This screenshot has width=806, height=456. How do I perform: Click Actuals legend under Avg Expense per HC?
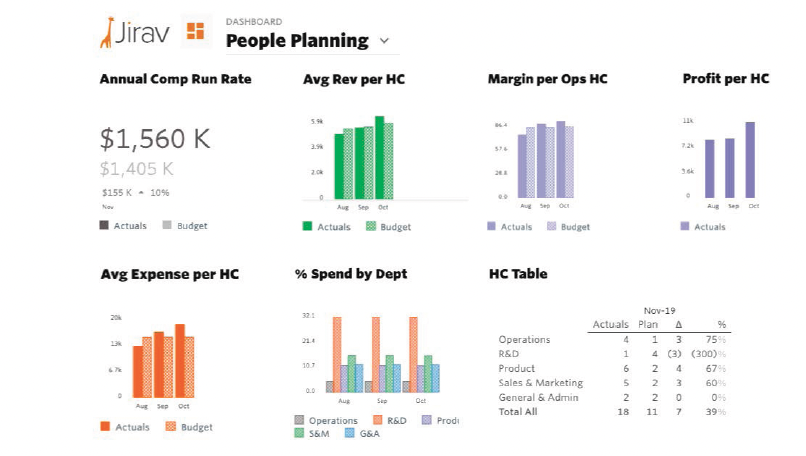pos(125,427)
